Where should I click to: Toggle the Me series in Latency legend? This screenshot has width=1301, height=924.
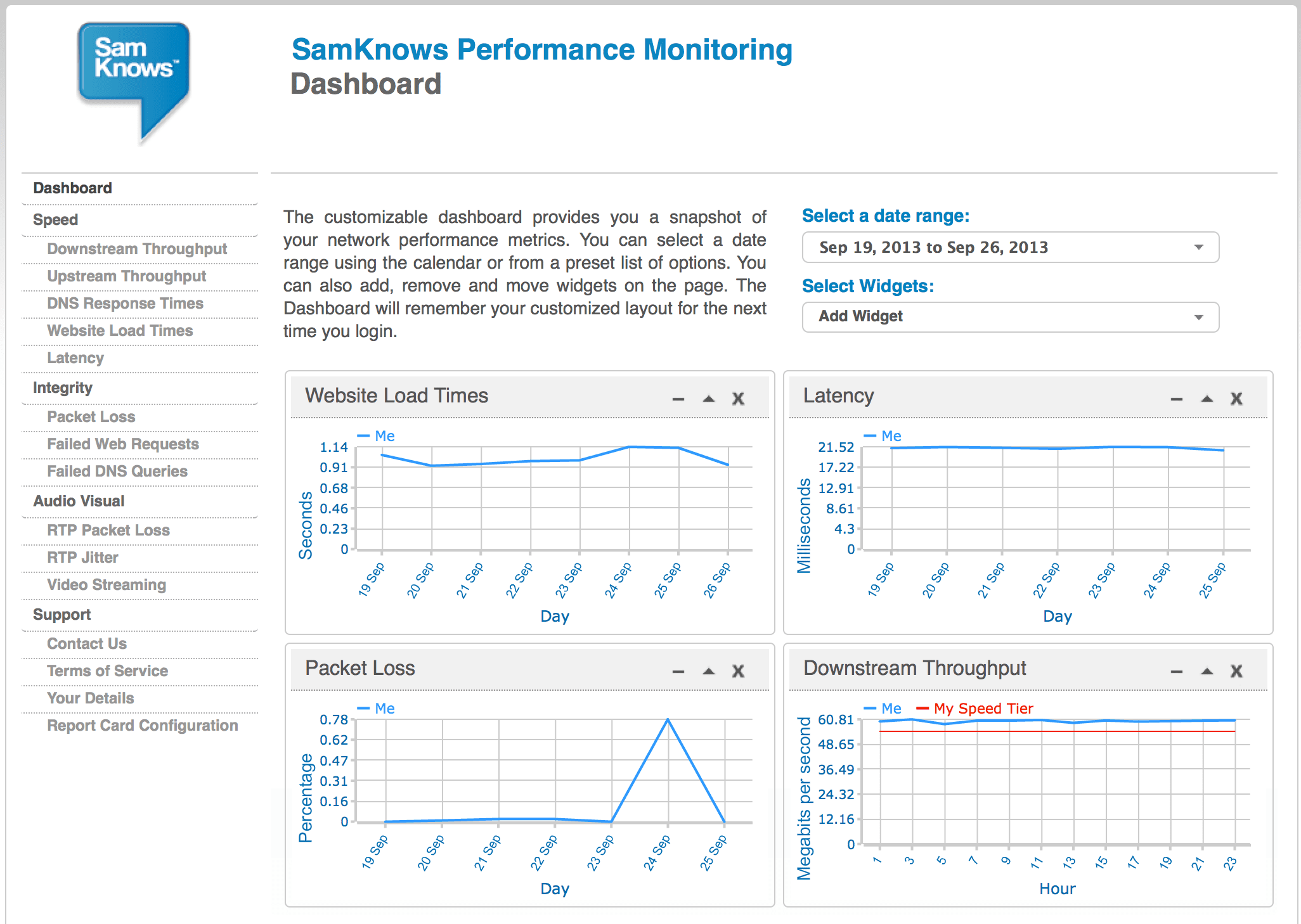883,436
